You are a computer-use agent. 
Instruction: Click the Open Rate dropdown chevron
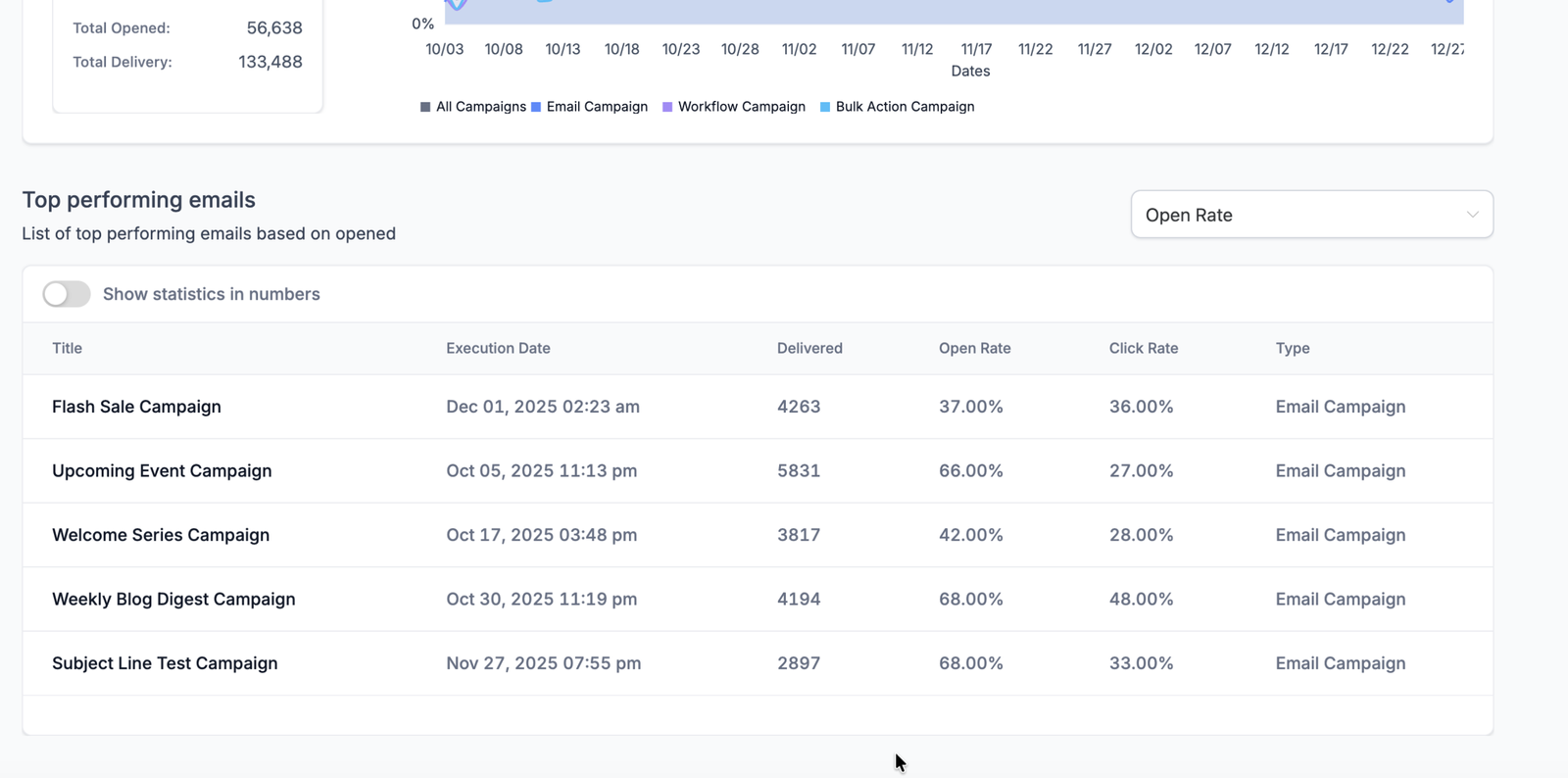click(x=1472, y=215)
